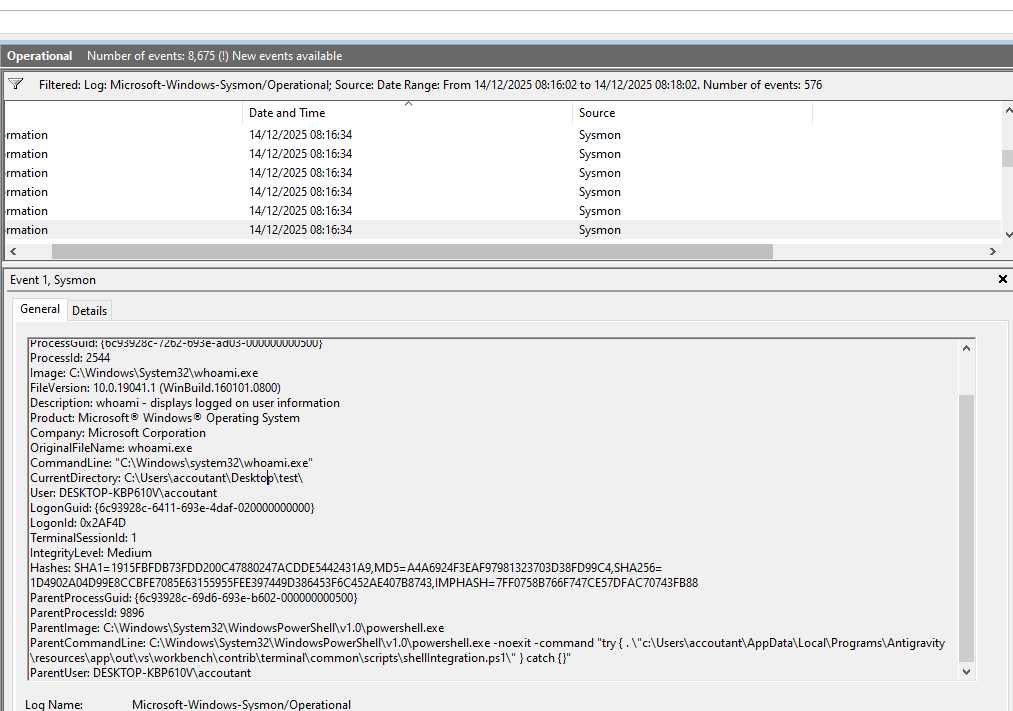The width and height of the screenshot is (1013, 711).
Task: Click the event list's horizontal scroll right arrow
Action: (993, 252)
